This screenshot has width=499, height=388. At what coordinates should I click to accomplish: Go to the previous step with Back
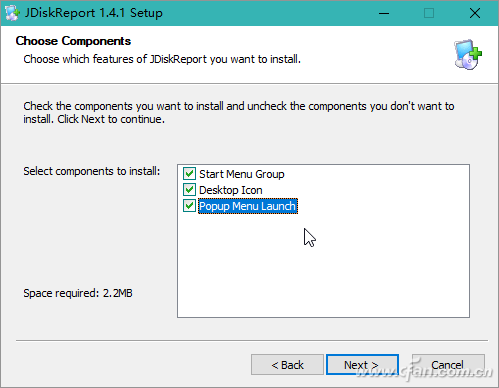(x=287, y=365)
